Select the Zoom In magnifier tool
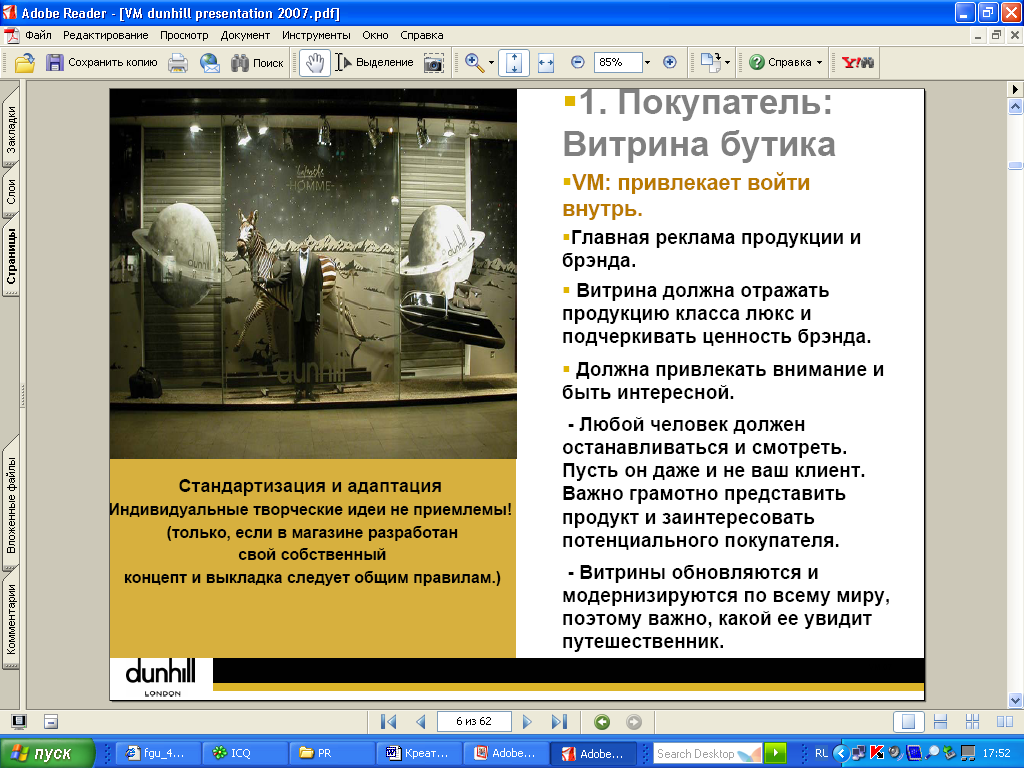 tap(474, 63)
